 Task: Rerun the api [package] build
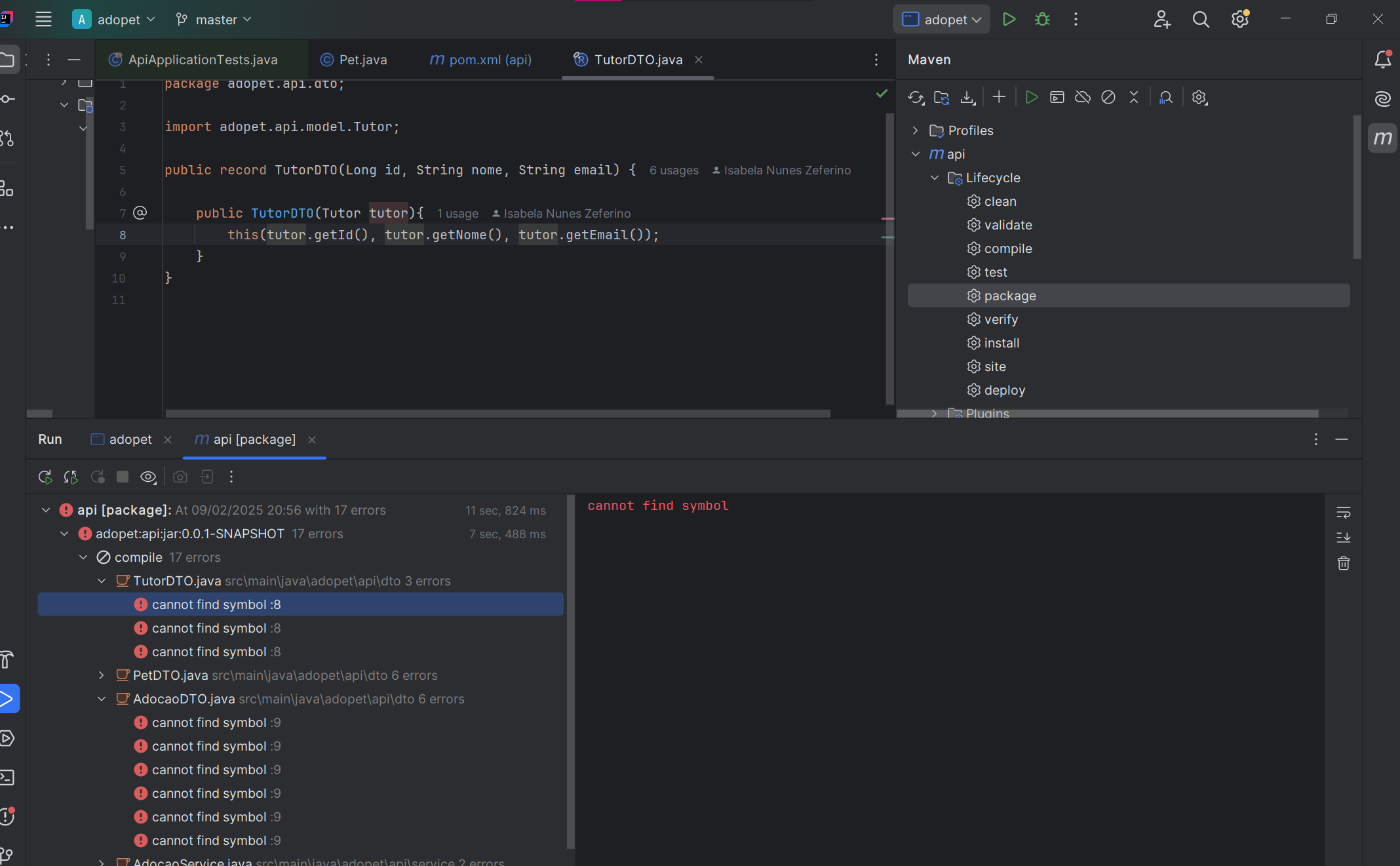(x=45, y=477)
